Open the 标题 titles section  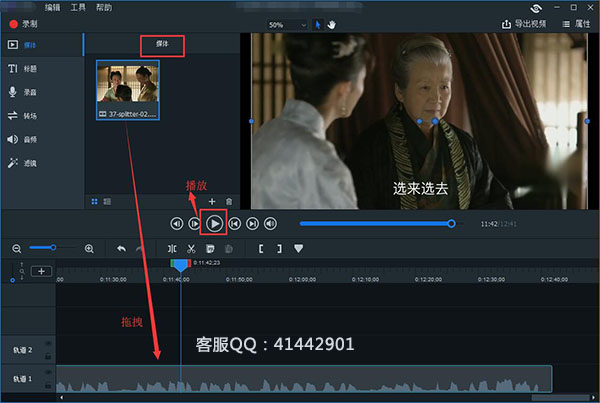point(22,69)
